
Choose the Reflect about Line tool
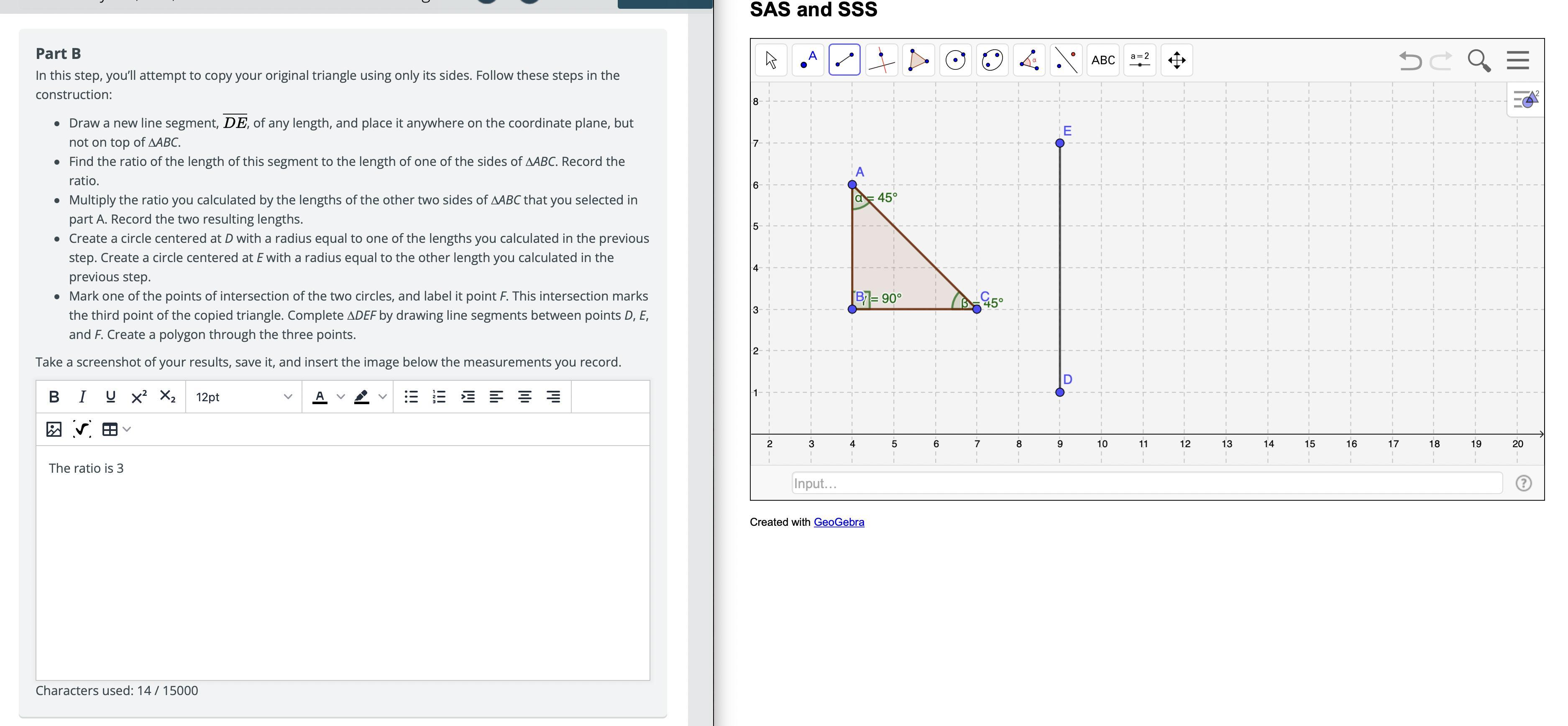pos(1066,60)
